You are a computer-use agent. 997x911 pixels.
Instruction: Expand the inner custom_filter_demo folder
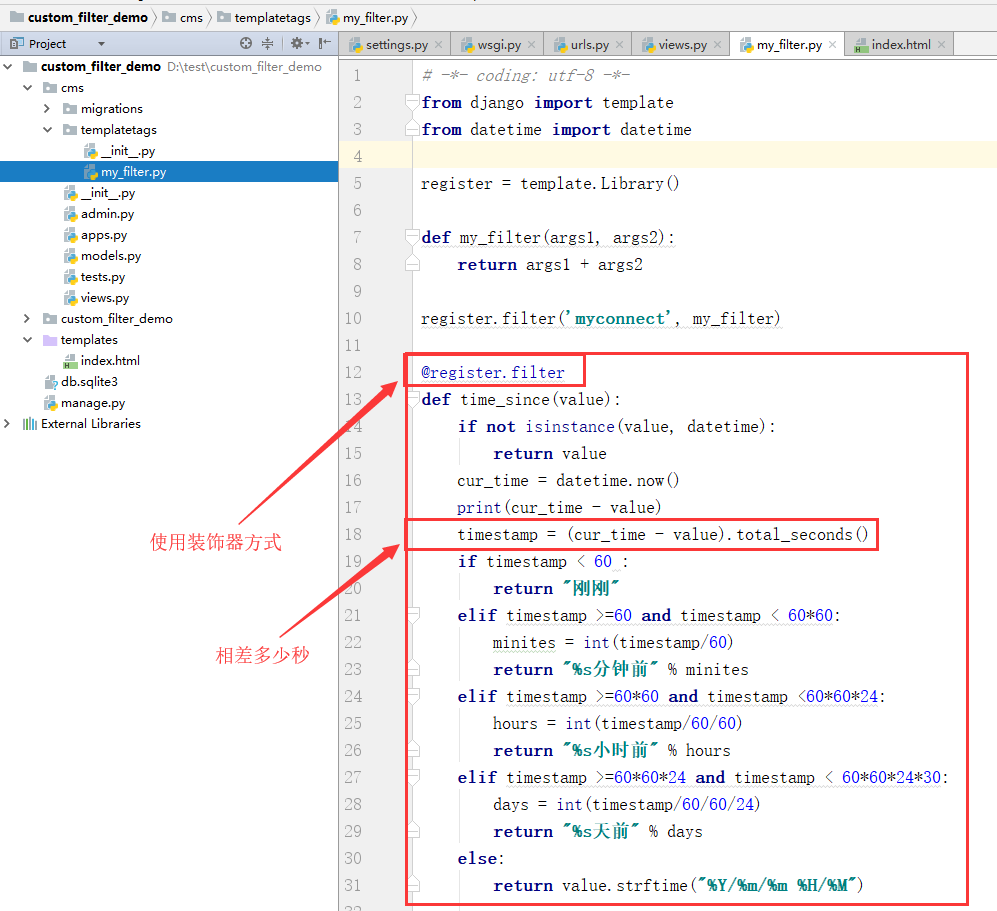point(27,318)
